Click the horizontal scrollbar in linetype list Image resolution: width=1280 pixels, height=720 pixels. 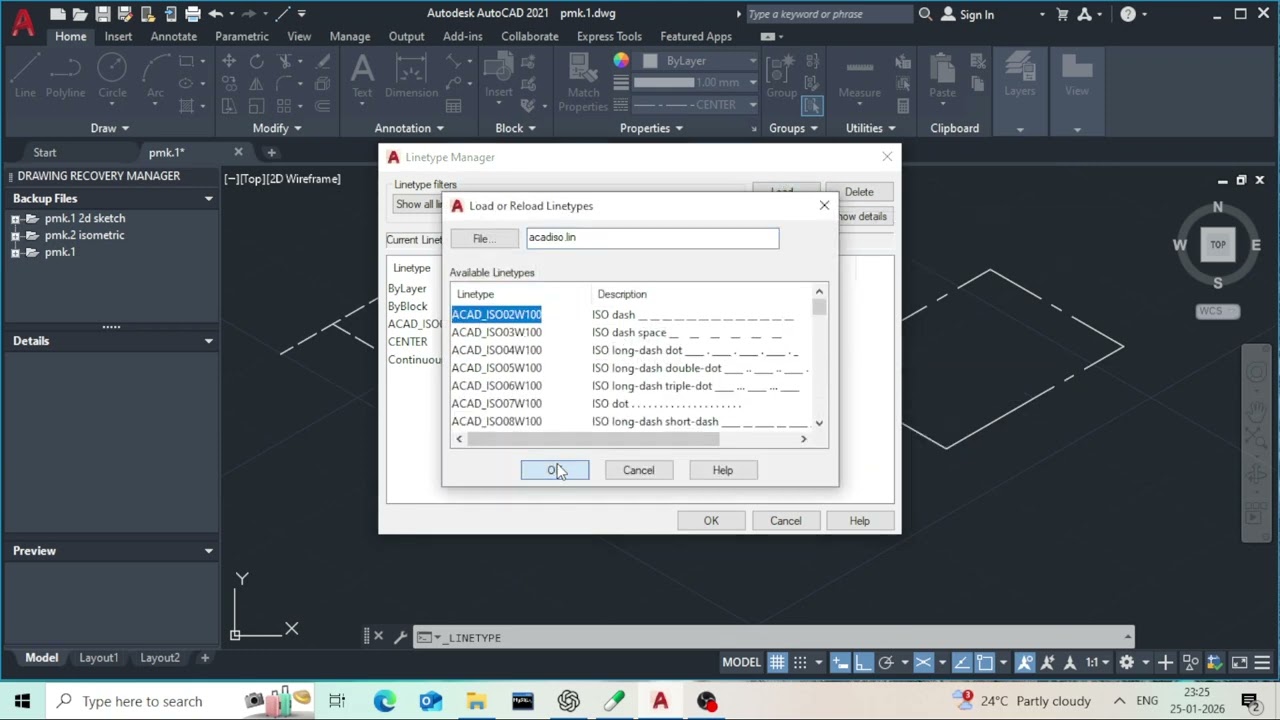(593, 439)
